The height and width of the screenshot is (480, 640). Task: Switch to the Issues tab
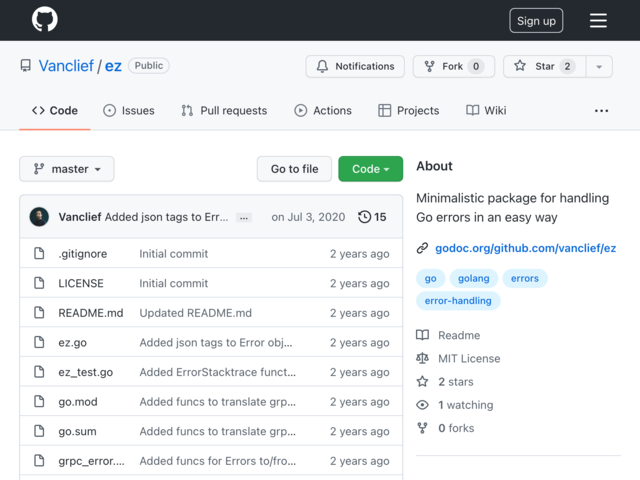coord(129,110)
